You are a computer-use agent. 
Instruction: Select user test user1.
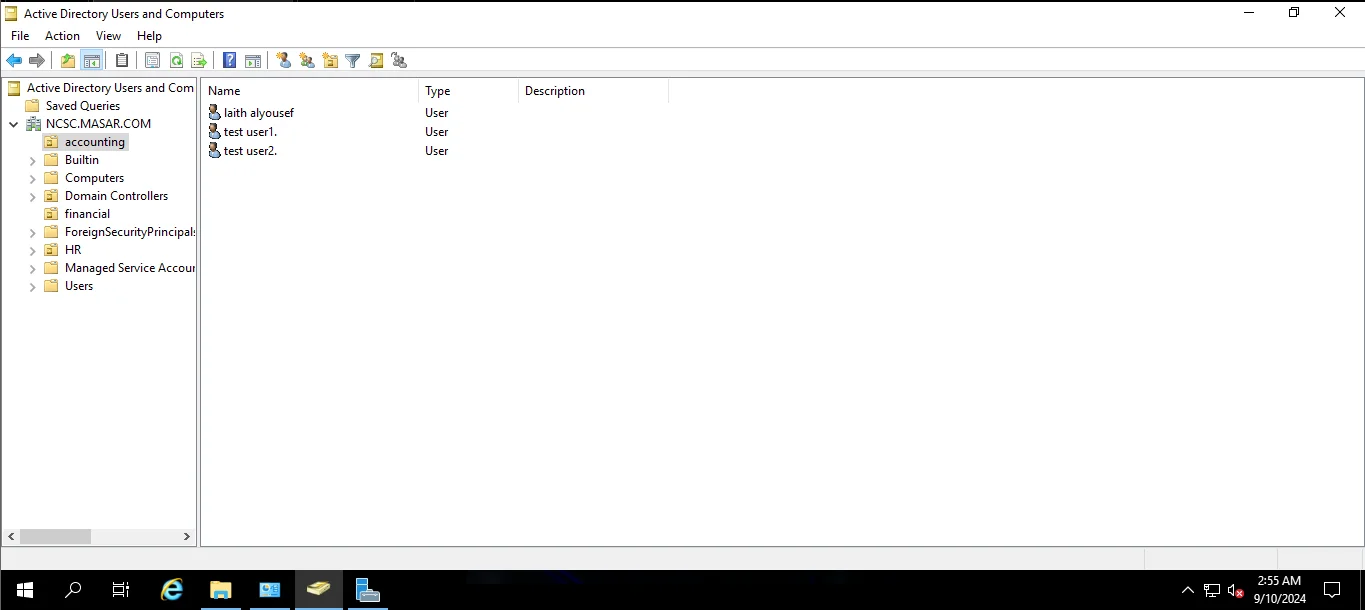point(250,132)
